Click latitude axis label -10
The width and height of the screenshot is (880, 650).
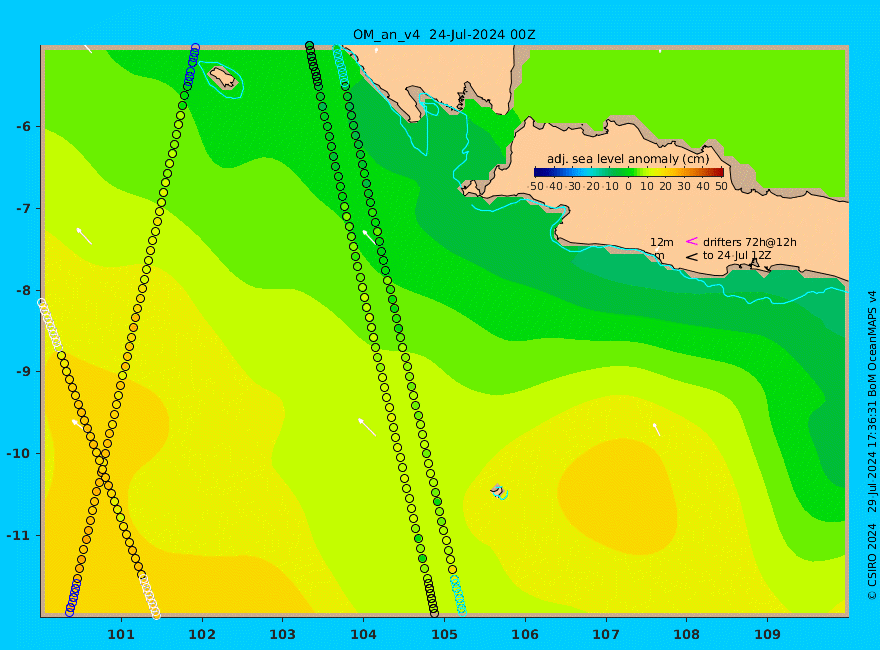[20, 454]
